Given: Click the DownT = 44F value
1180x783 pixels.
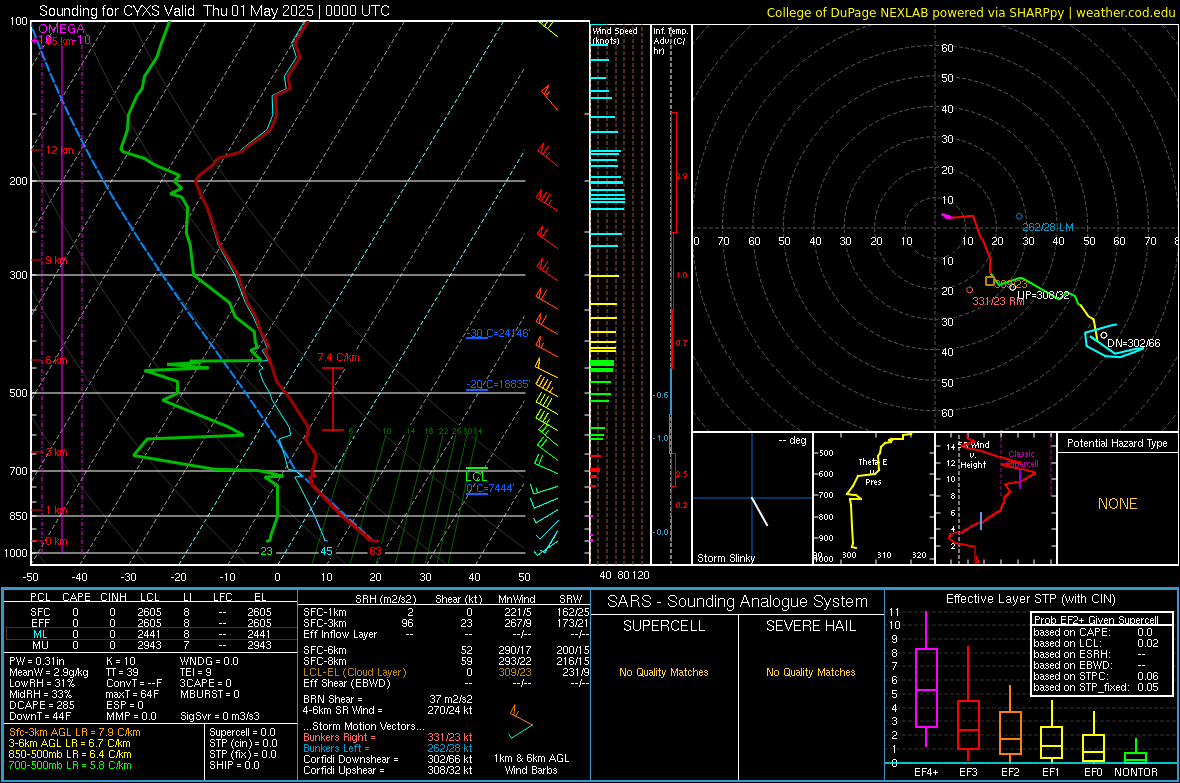Looking at the screenshot, I should pyautogui.click(x=40, y=717).
